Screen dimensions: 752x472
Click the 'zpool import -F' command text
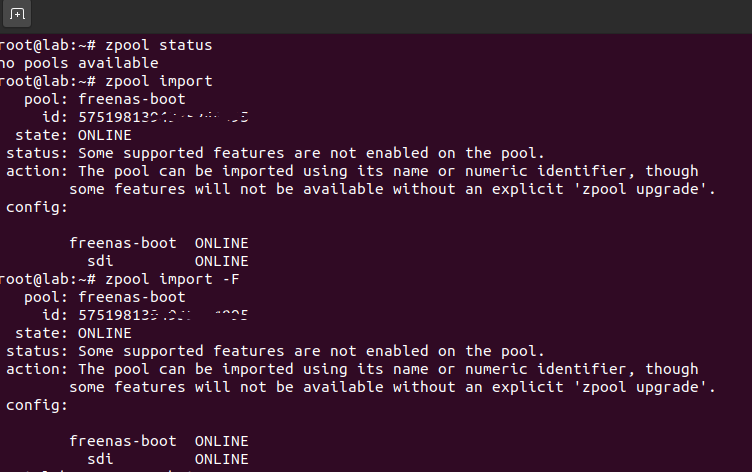click(x=171, y=279)
